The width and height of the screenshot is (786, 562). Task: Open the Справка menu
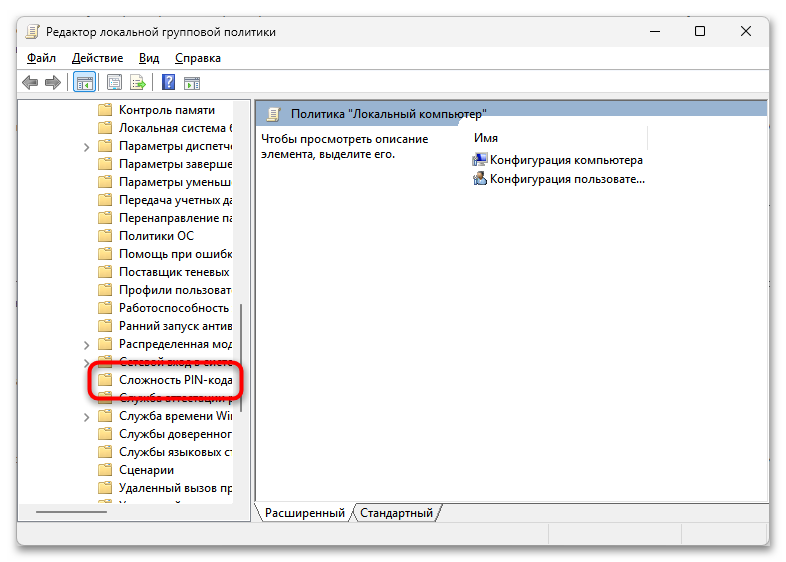(198, 58)
